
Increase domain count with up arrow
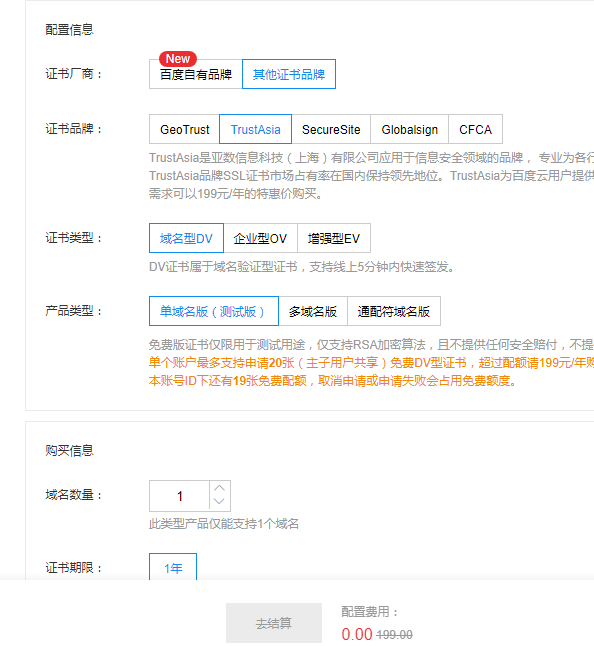point(220,488)
